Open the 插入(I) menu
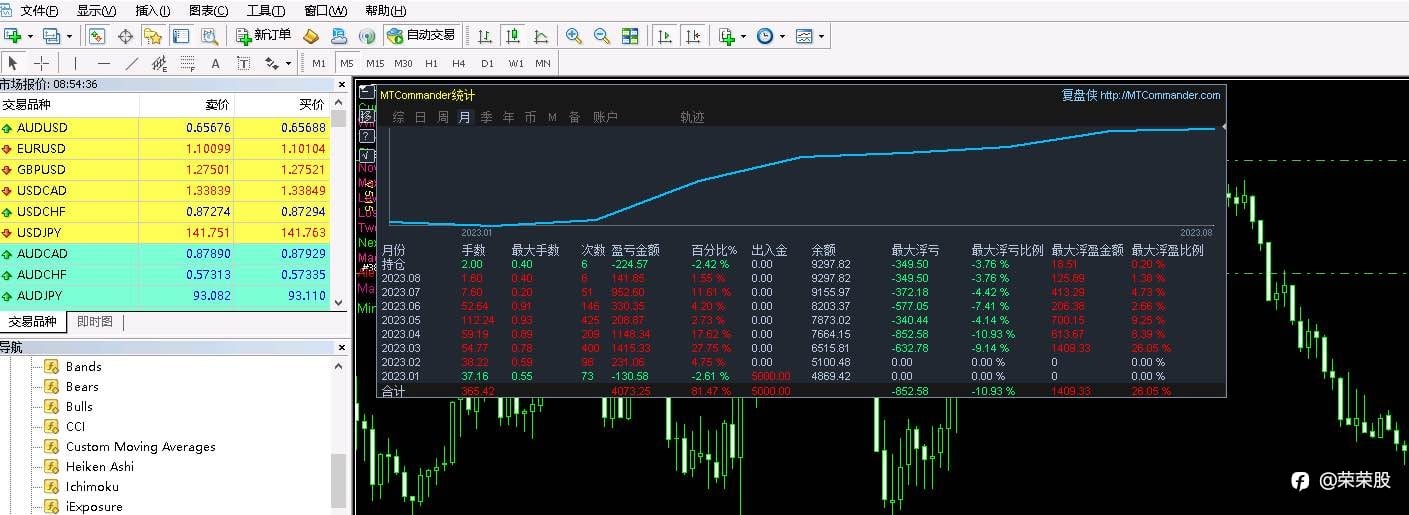 [x=153, y=11]
